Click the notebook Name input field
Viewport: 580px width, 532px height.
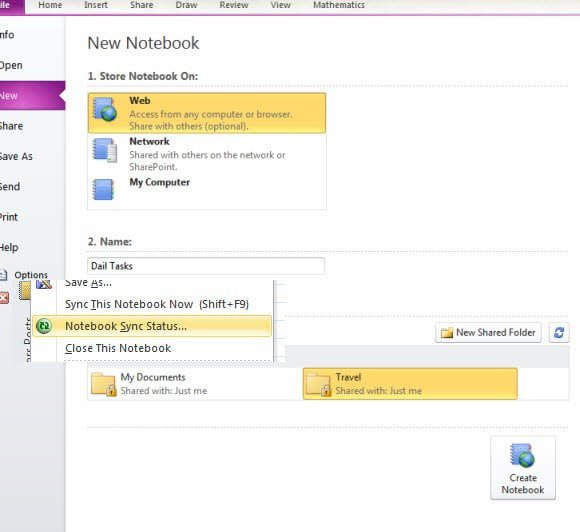coord(206,266)
